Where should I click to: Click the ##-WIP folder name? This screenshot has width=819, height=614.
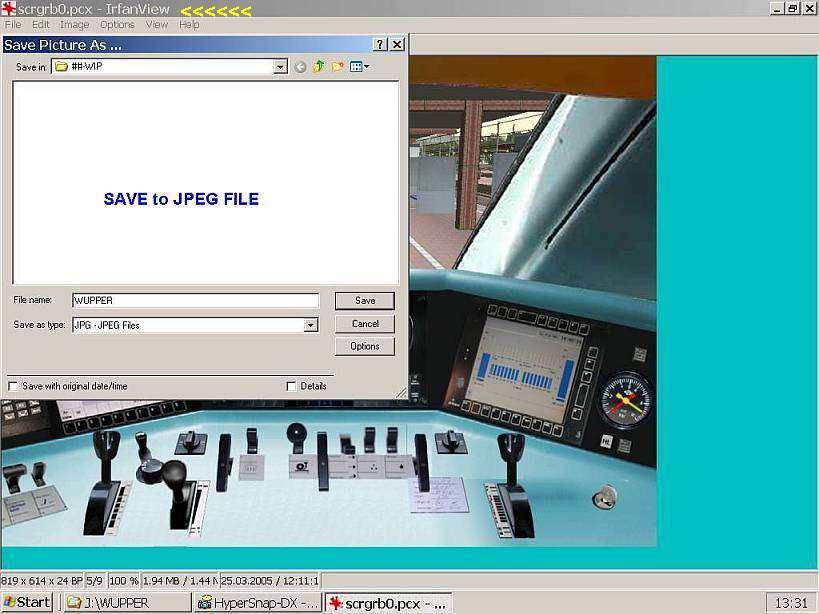coord(87,66)
